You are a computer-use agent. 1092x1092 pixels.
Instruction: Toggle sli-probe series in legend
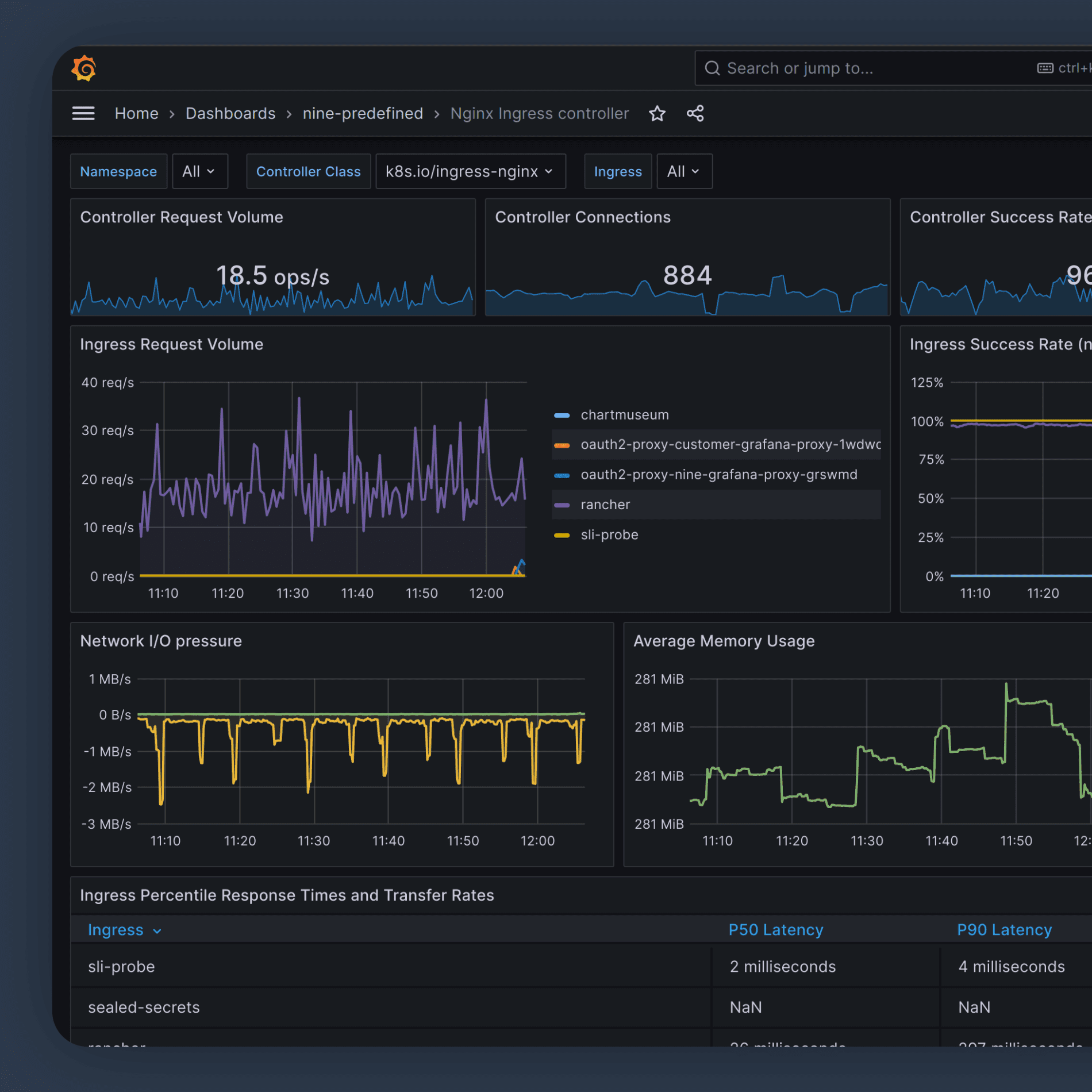(609, 535)
